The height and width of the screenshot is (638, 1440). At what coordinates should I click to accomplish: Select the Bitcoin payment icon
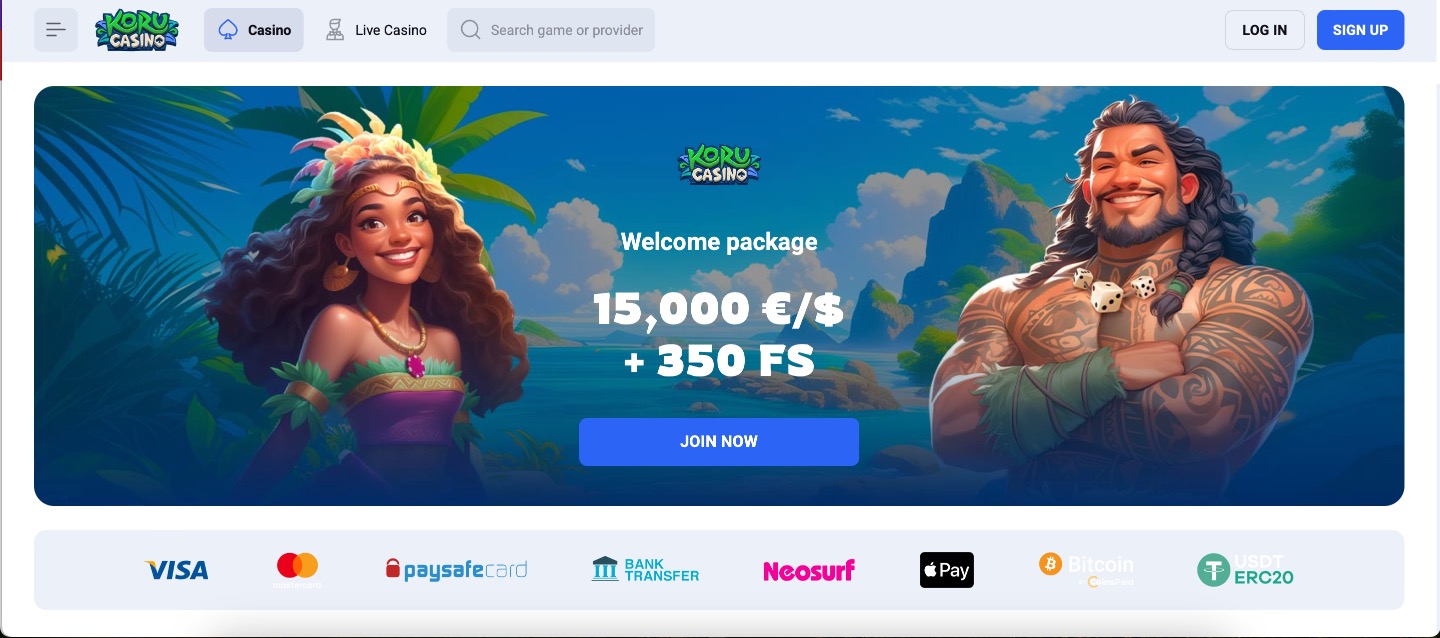pos(1086,569)
